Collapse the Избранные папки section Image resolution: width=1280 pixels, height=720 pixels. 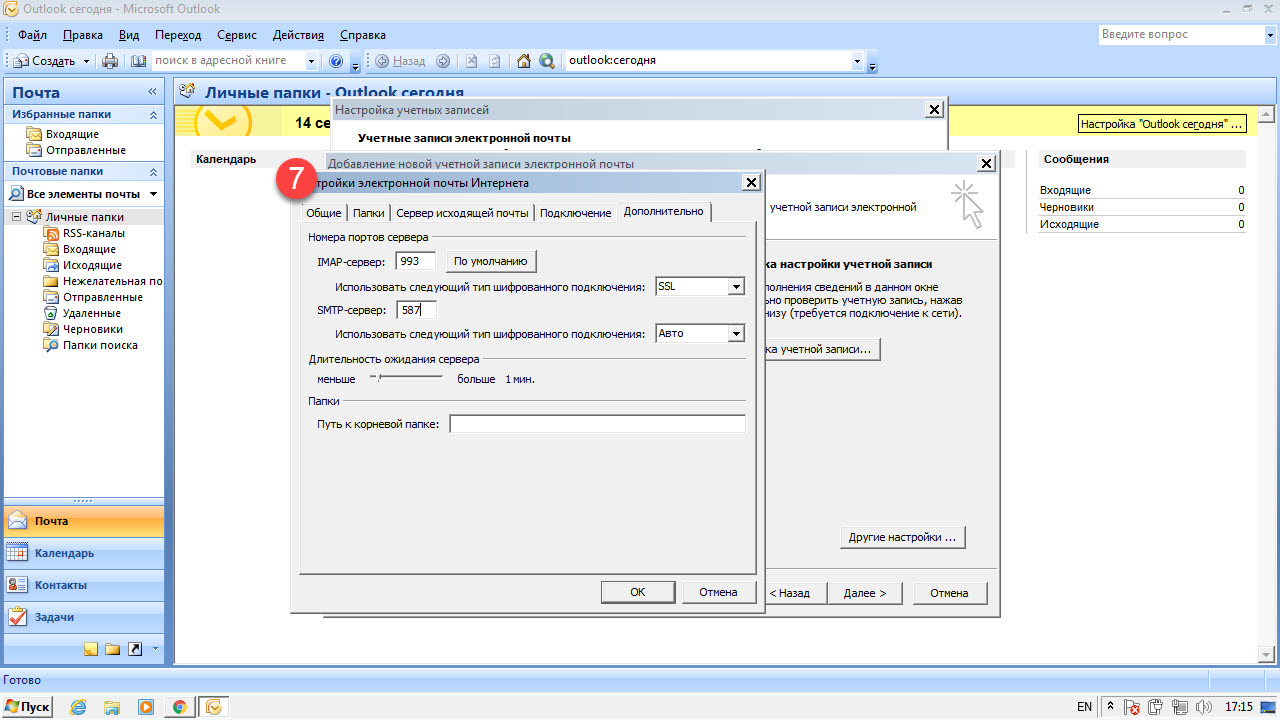153,115
